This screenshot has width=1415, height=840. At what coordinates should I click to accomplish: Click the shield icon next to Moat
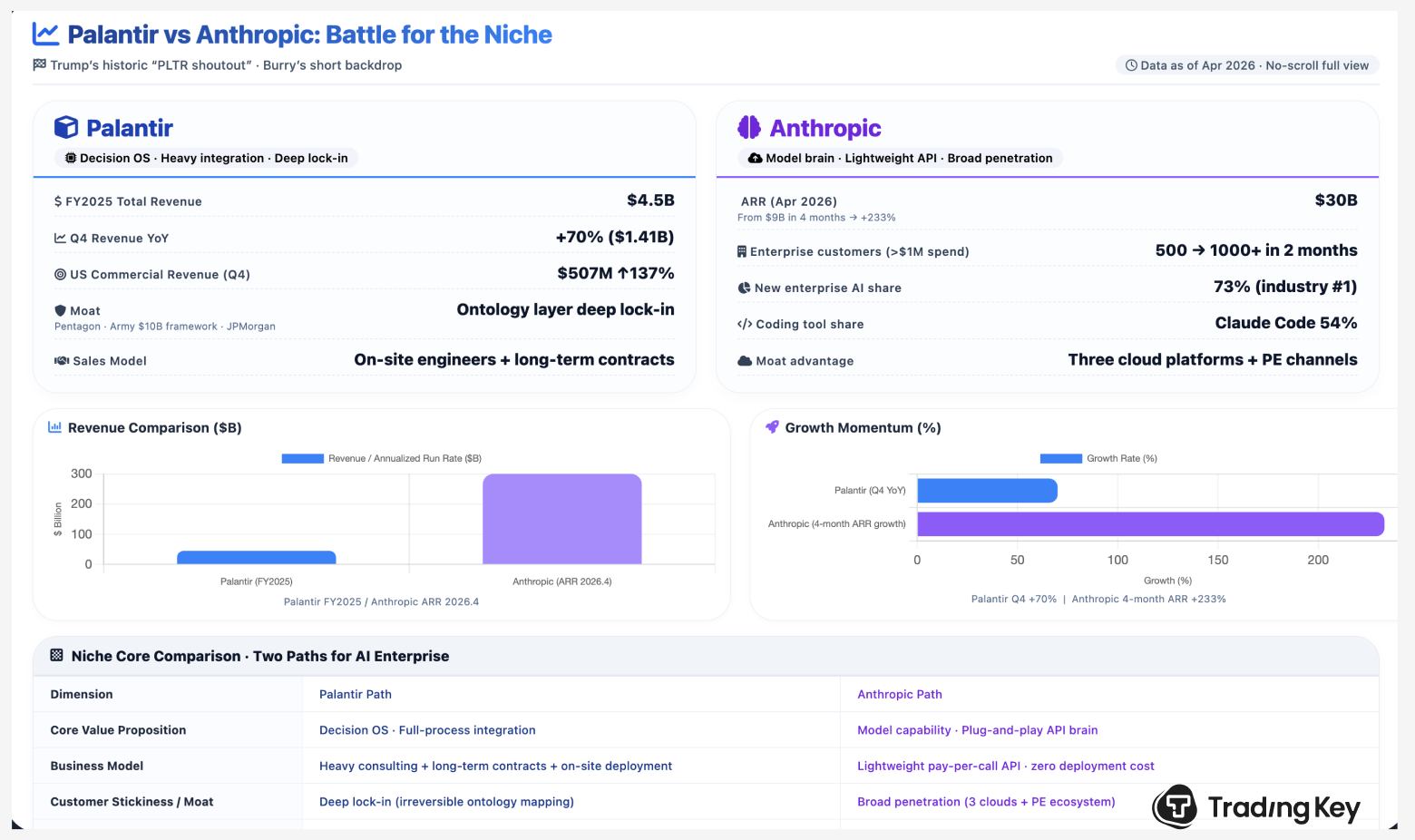[61, 310]
